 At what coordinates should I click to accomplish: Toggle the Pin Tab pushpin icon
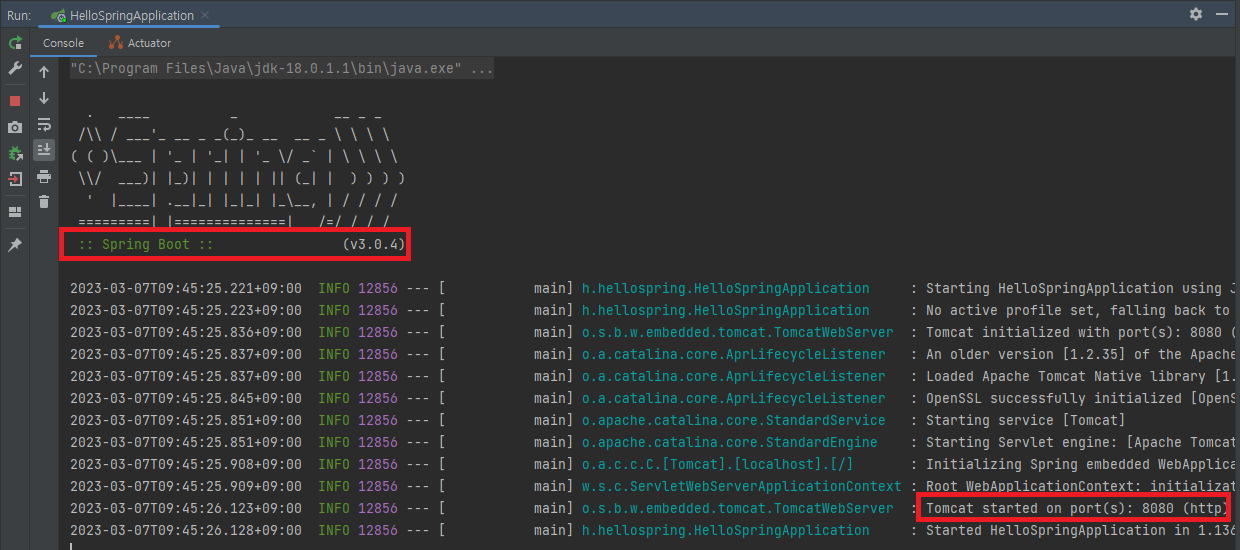15,244
